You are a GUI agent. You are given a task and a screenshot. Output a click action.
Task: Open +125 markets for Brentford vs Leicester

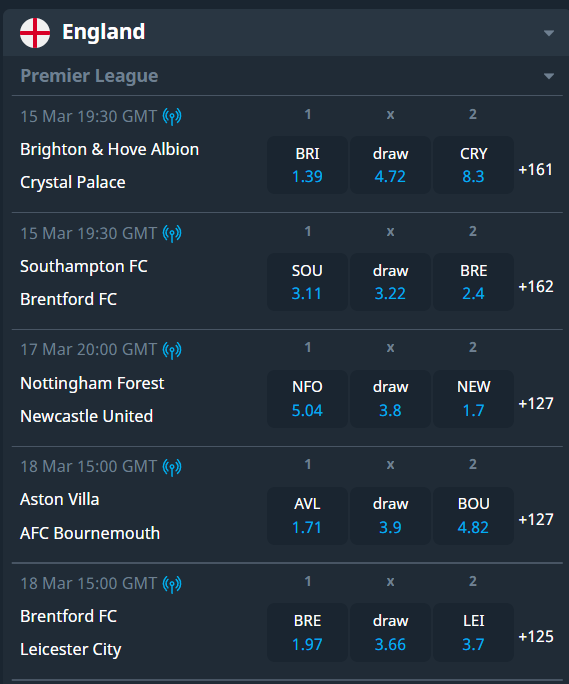click(535, 637)
